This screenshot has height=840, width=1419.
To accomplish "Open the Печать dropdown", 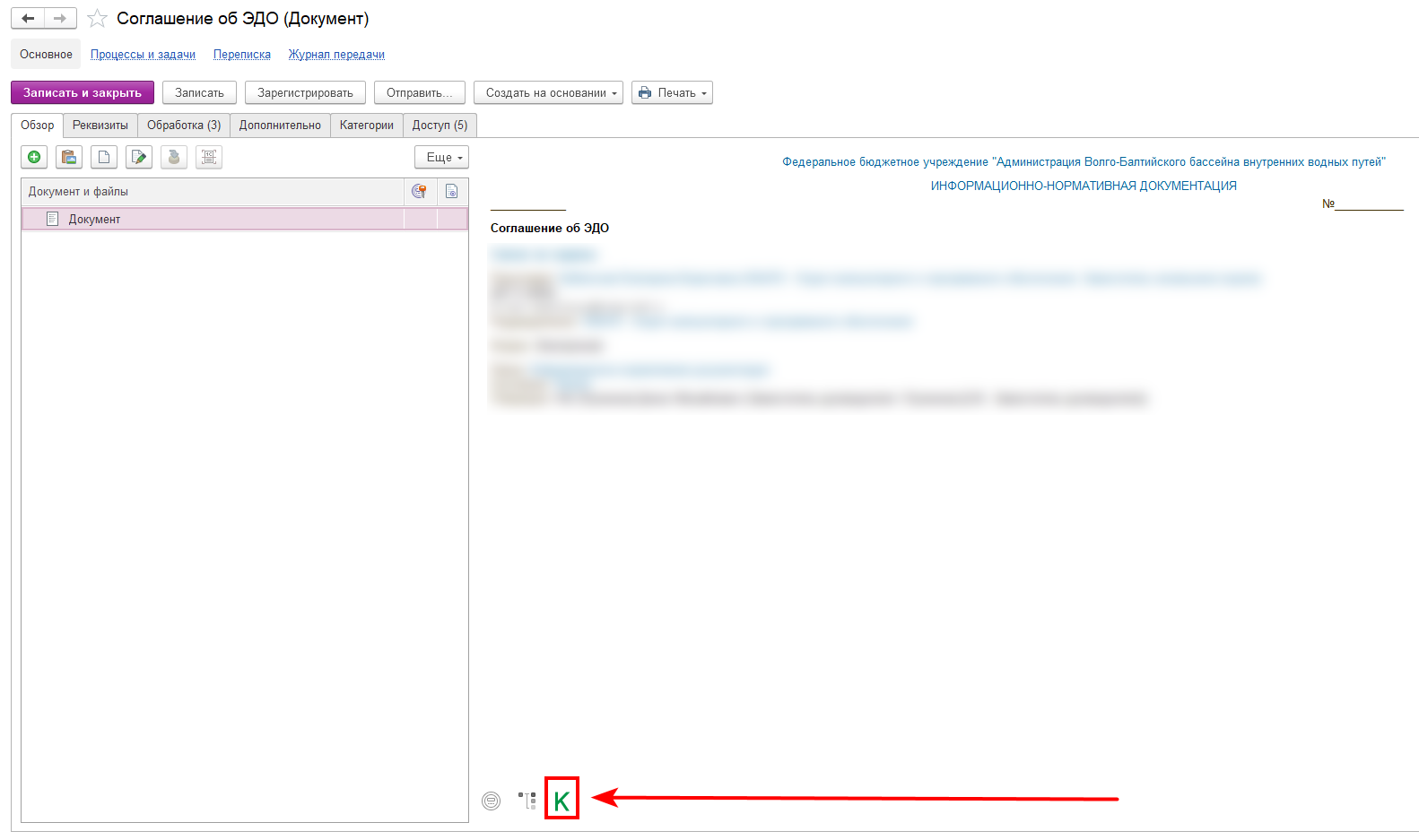I will click(672, 93).
